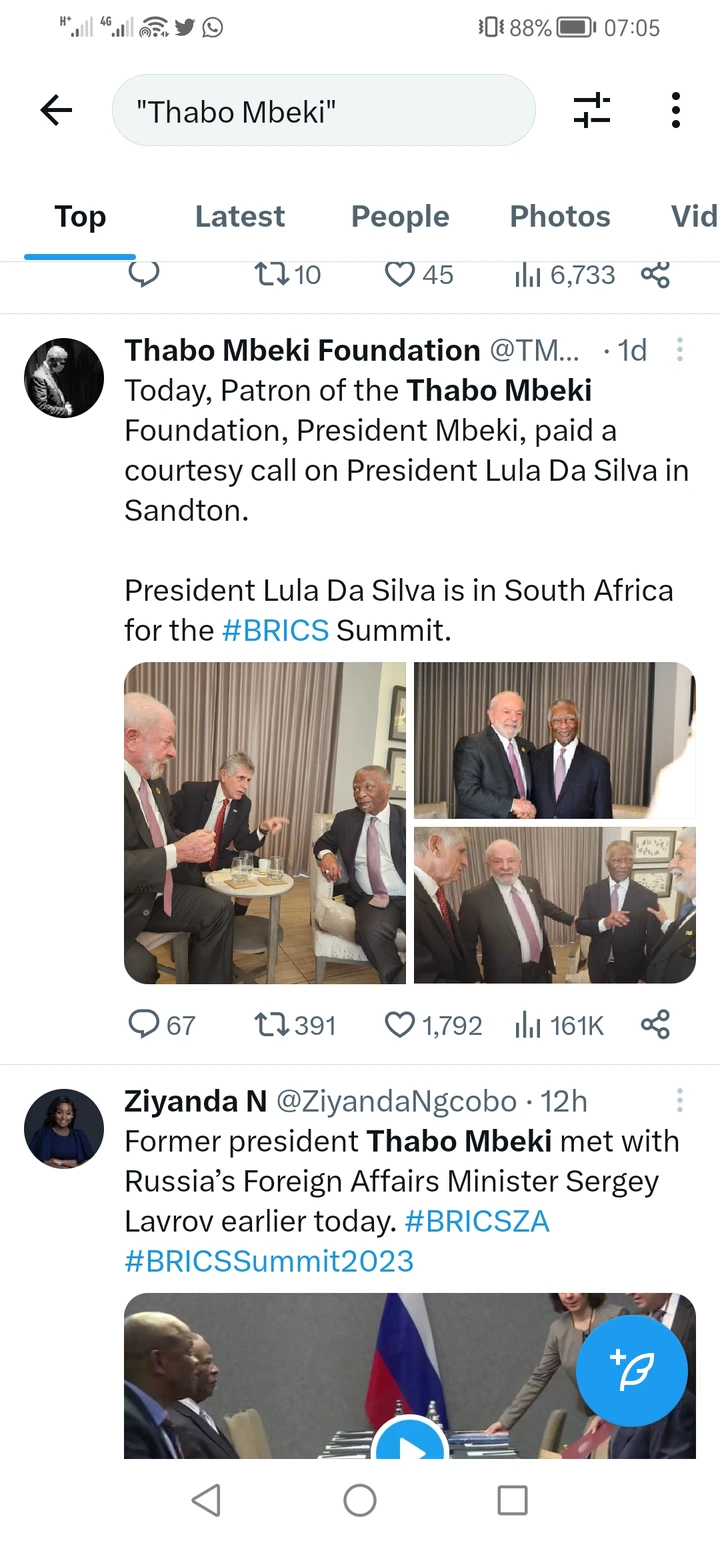The width and height of the screenshot is (720, 1541).
Task: Compose a new tweet with floating button
Action: (632, 1371)
